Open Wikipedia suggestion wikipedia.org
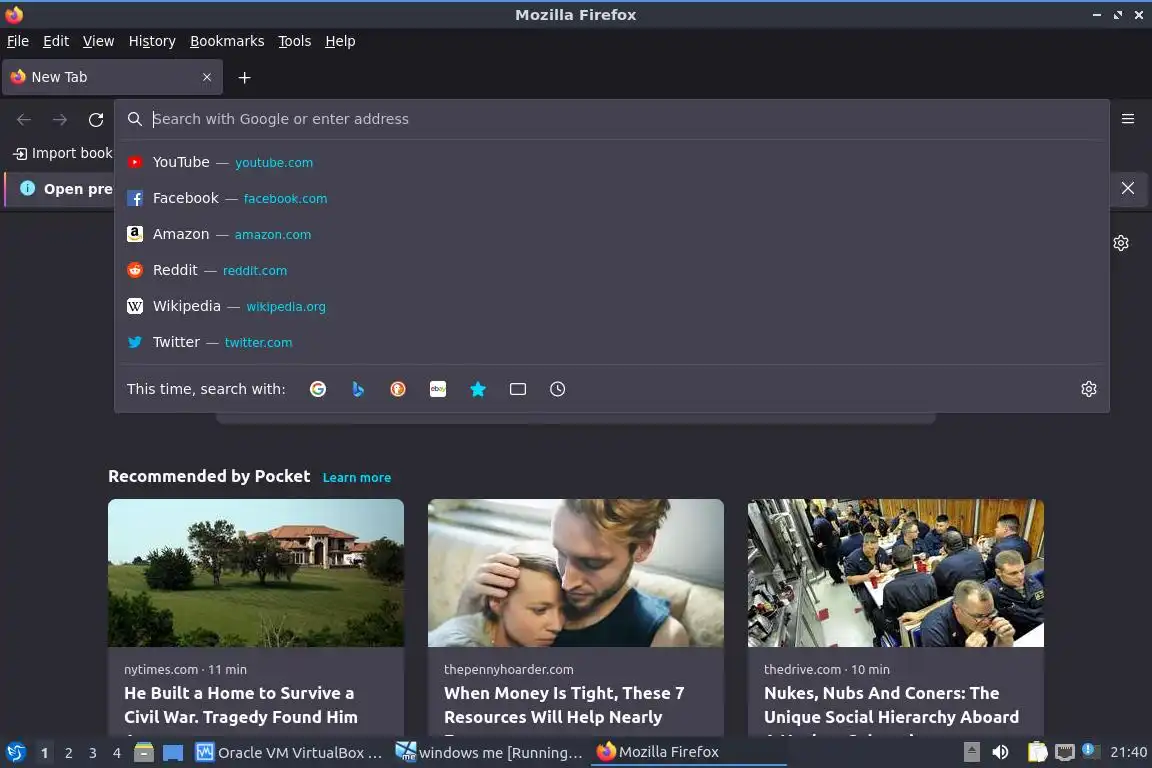The width and height of the screenshot is (1152, 768). 611,306
